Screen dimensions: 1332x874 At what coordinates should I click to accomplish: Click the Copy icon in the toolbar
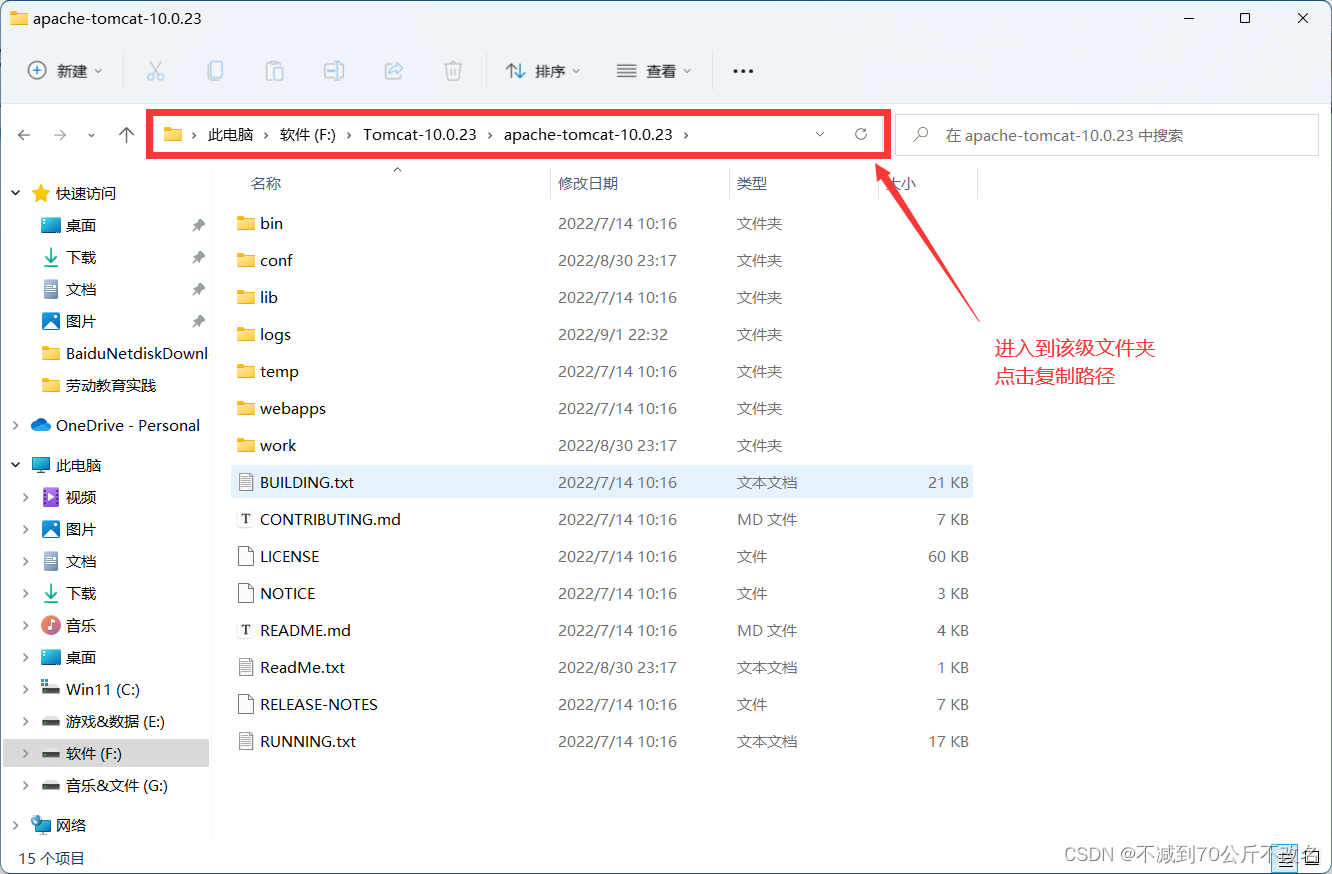tap(214, 70)
